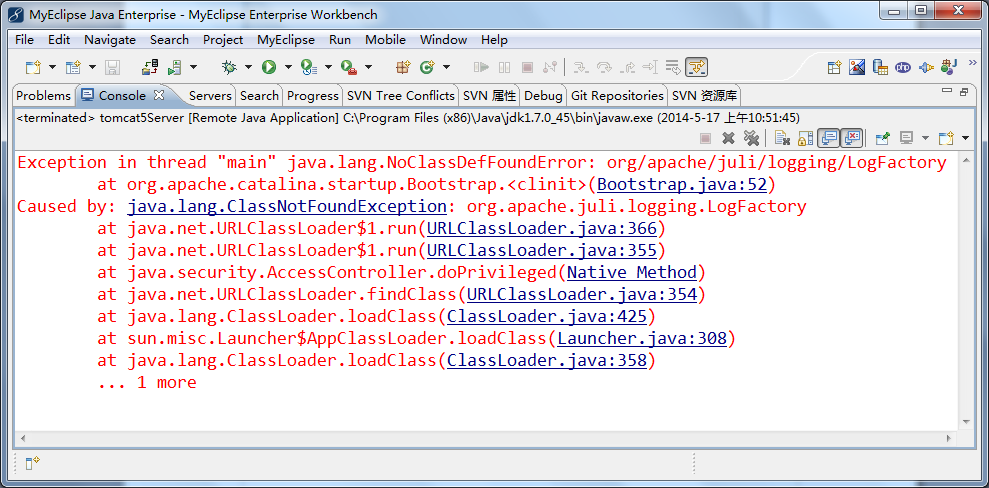Switch to the Java hierarchy perspective icon
989x488 pixels.
[949, 66]
